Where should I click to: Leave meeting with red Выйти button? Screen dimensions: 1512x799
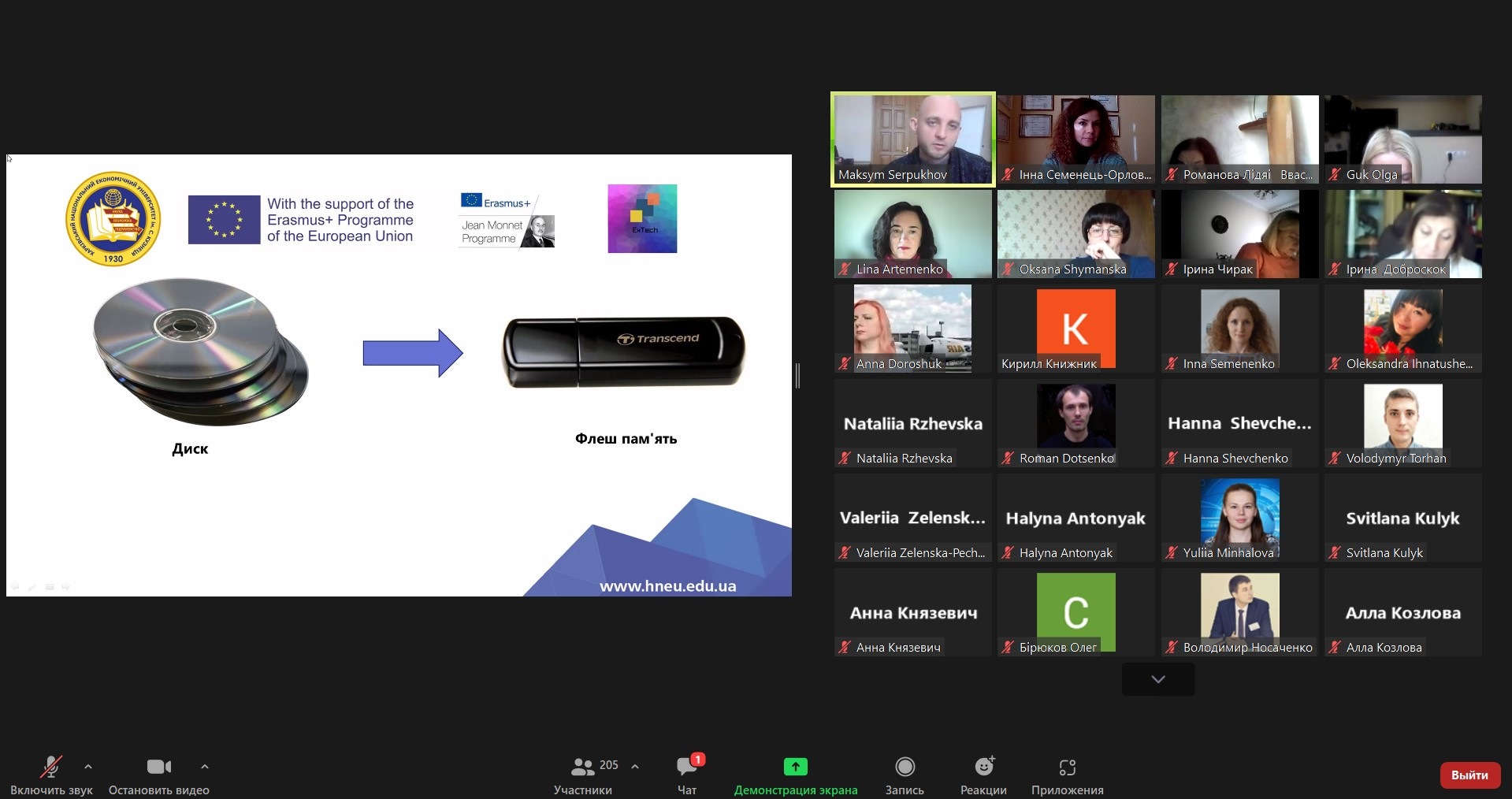1469,775
